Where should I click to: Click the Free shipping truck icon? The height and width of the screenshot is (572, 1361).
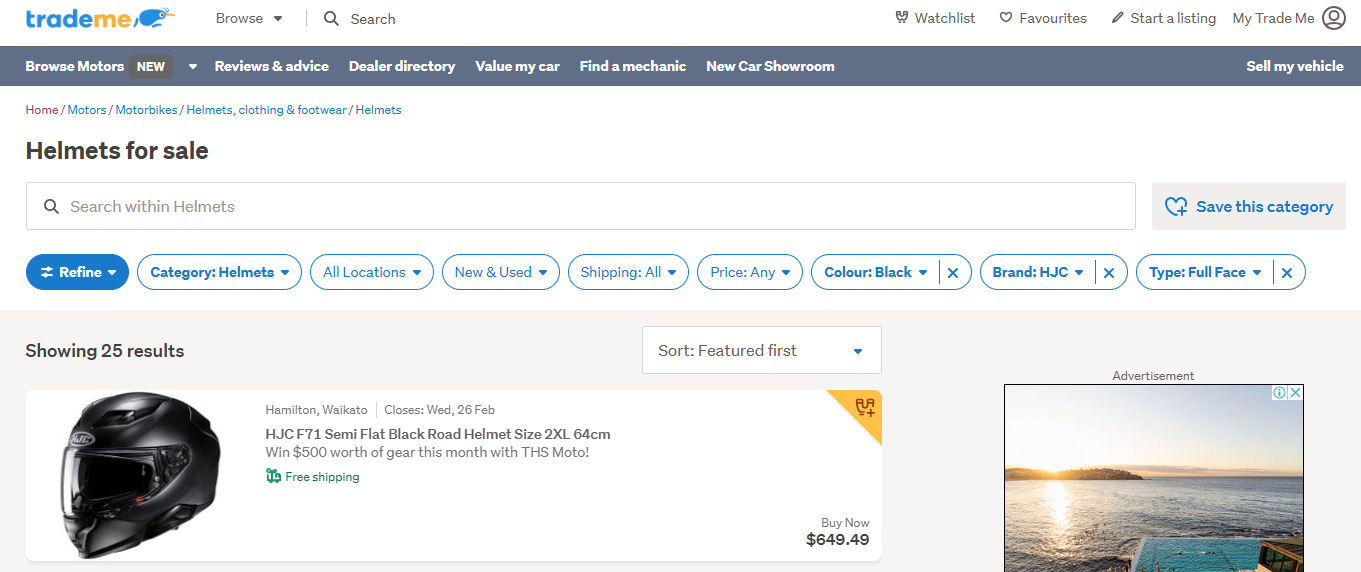point(273,476)
